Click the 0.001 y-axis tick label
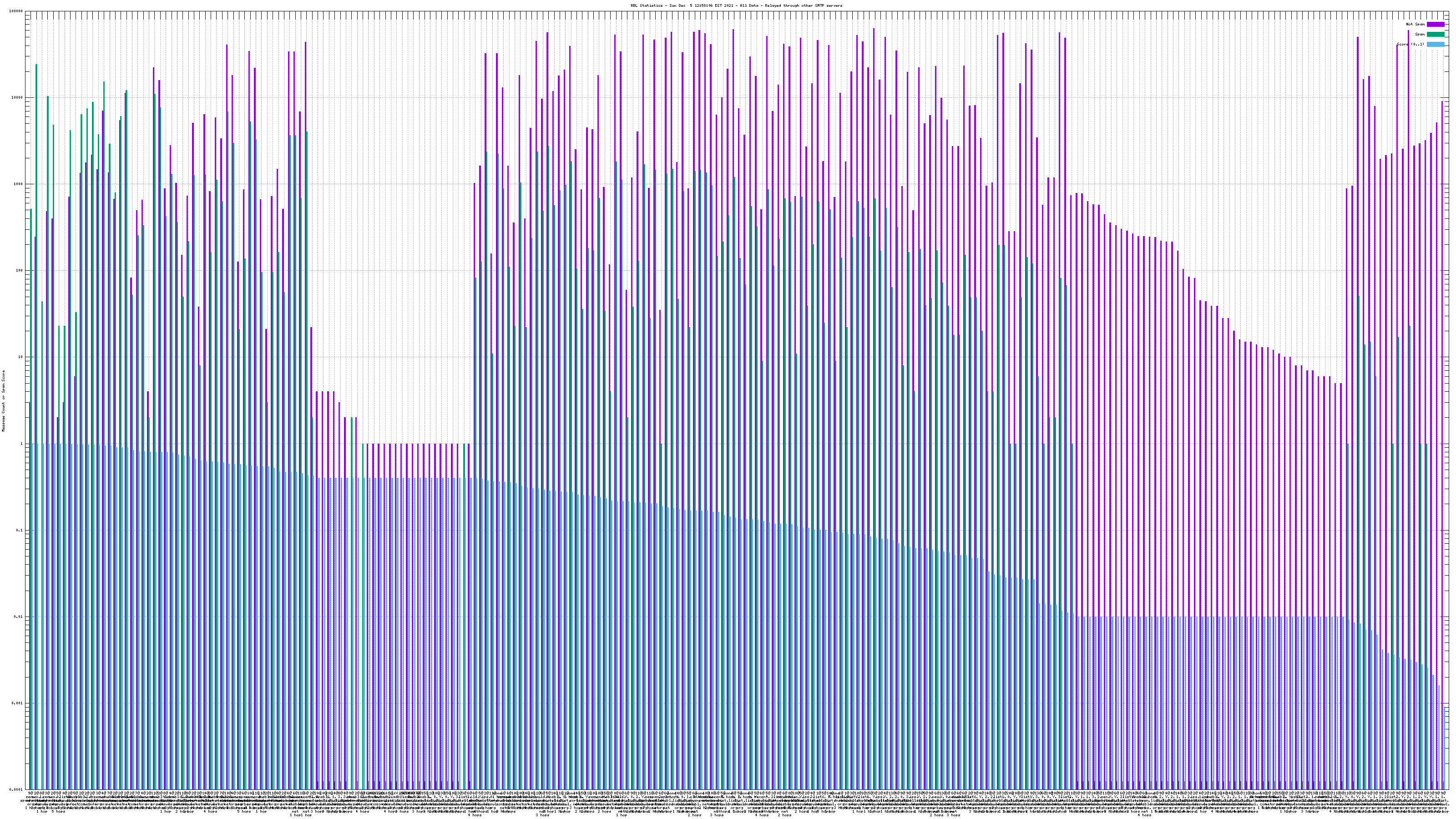This screenshot has height=819, width=1456. pyautogui.click(x=18, y=703)
